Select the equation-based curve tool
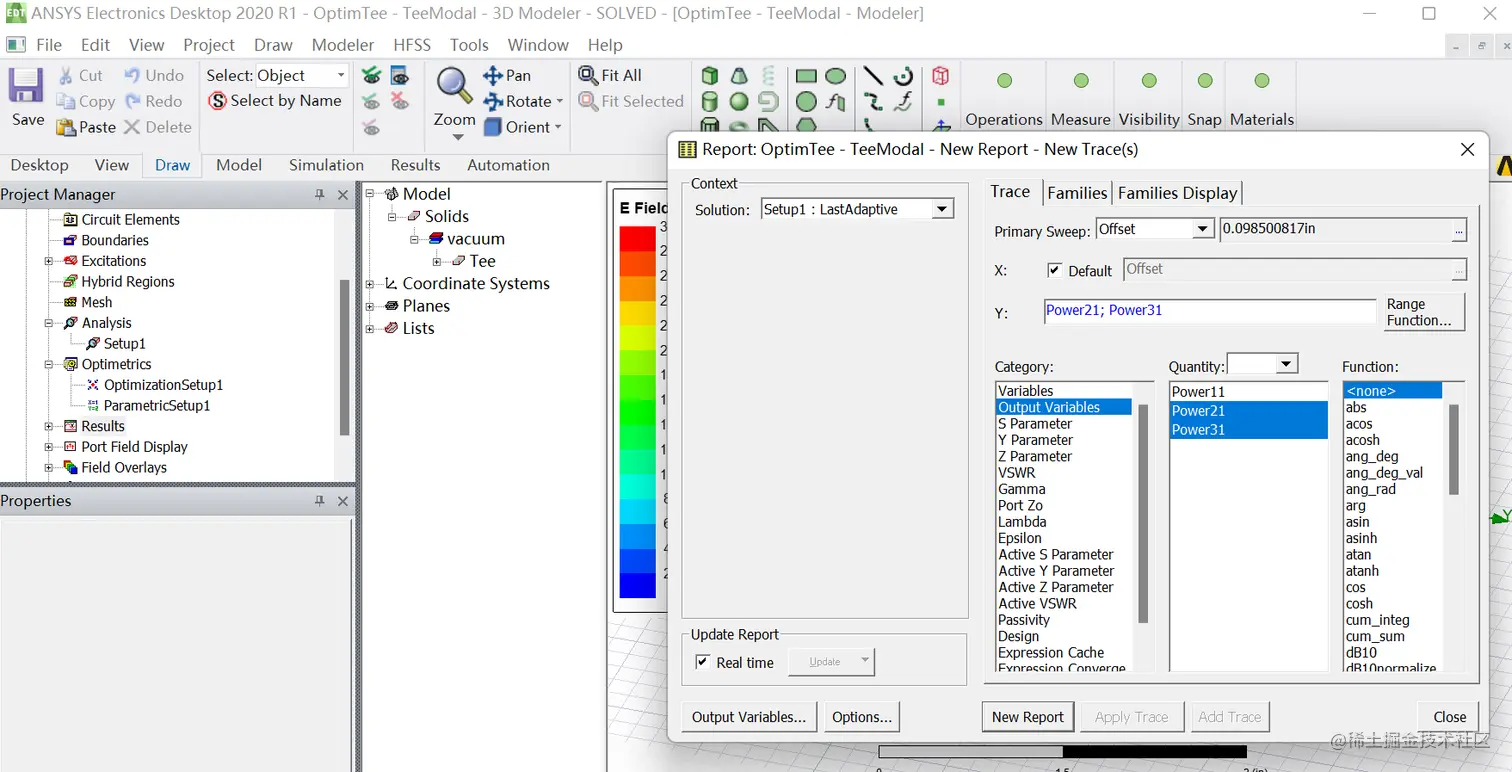The image size is (1512, 772). pos(904,101)
